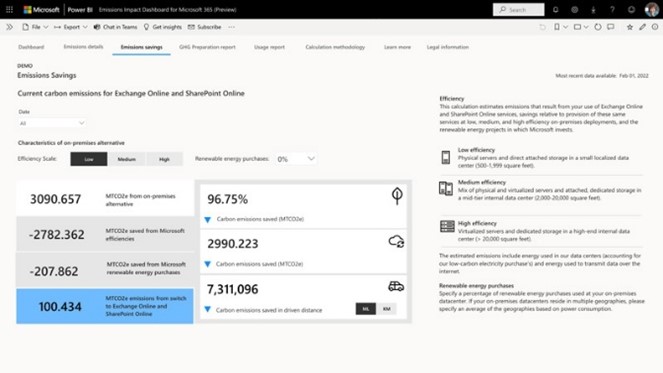663x373 pixels.
Task: Open the Legal information tab
Action: [x=448, y=47]
